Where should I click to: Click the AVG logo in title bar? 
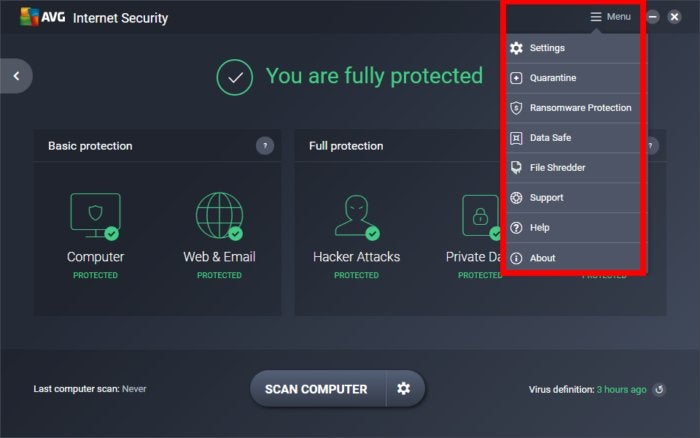pyautogui.click(x=42, y=17)
